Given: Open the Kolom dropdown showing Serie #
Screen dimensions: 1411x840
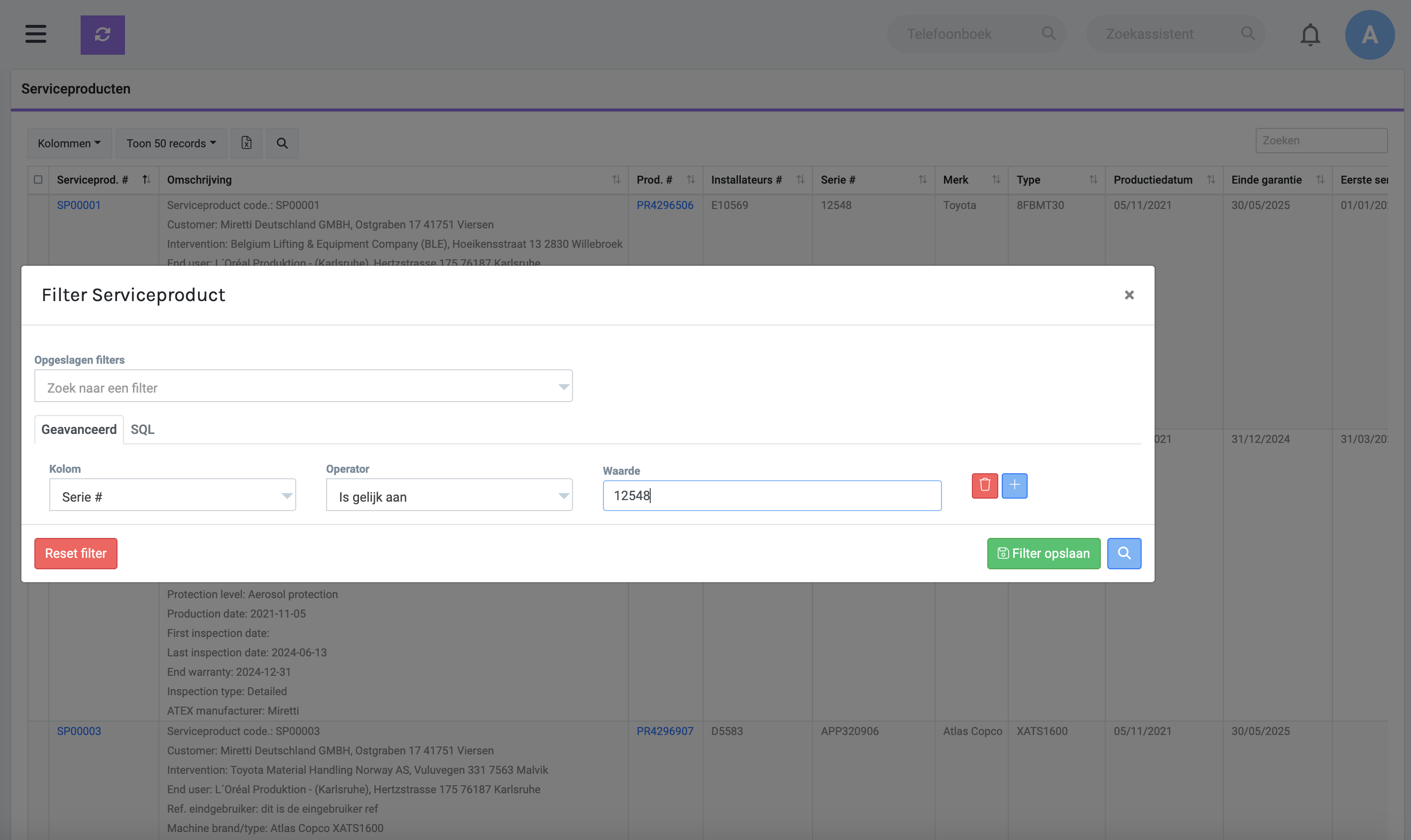Looking at the screenshot, I should 173,495.
